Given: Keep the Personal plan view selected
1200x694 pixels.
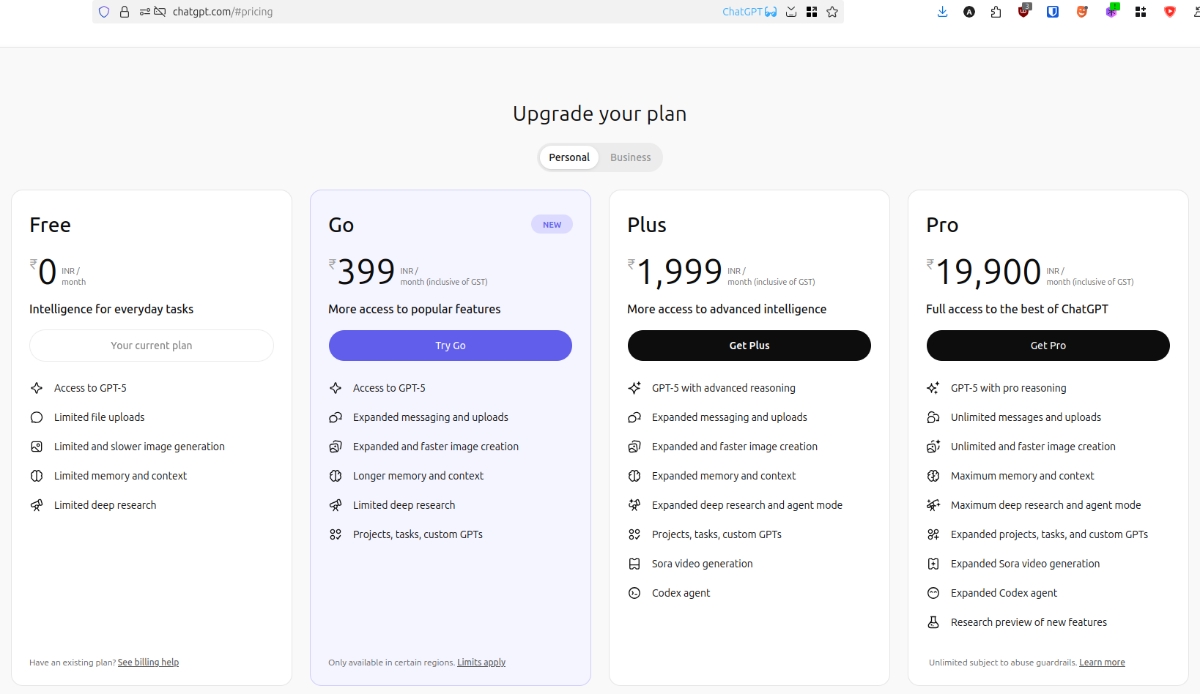Looking at the screenshot, I should pyautogui.click(x=568, y=157).
